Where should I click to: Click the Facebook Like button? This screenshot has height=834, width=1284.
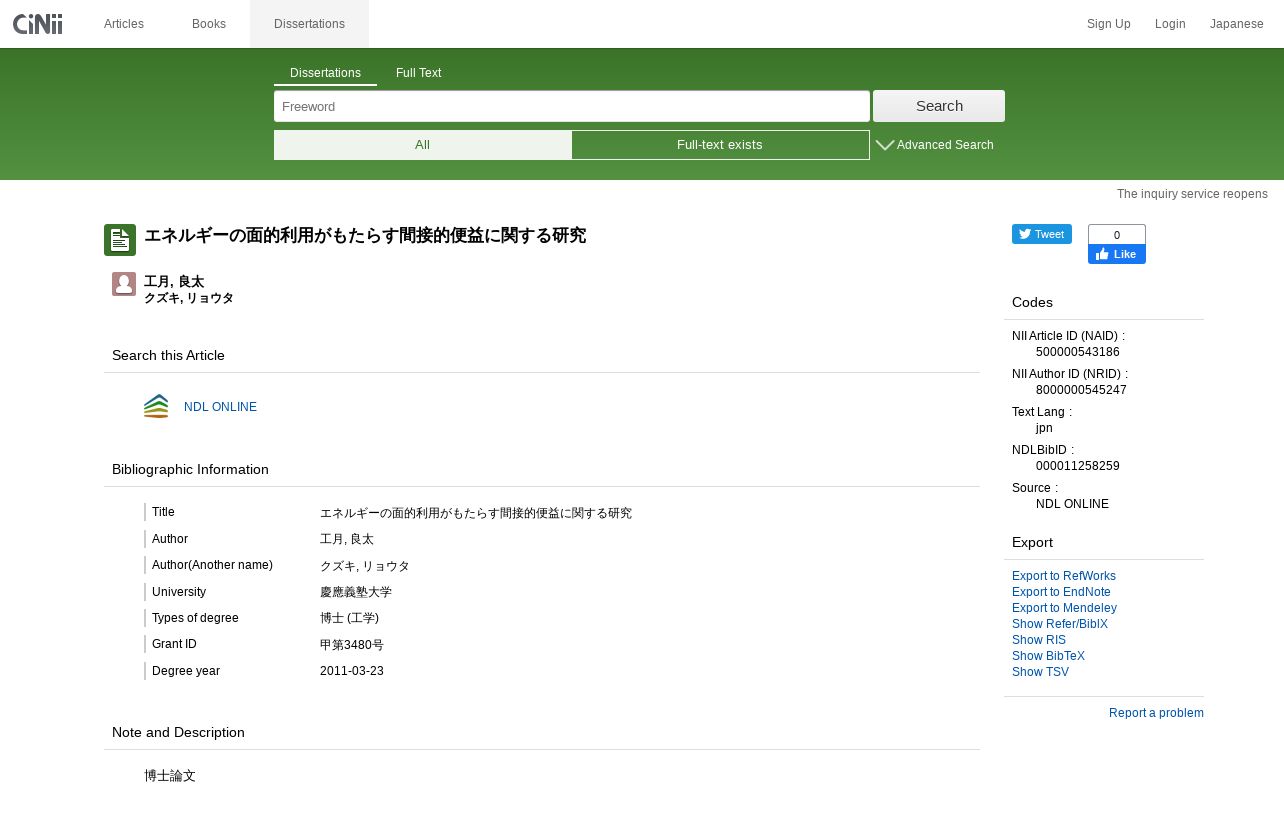tap(1117, 255)
